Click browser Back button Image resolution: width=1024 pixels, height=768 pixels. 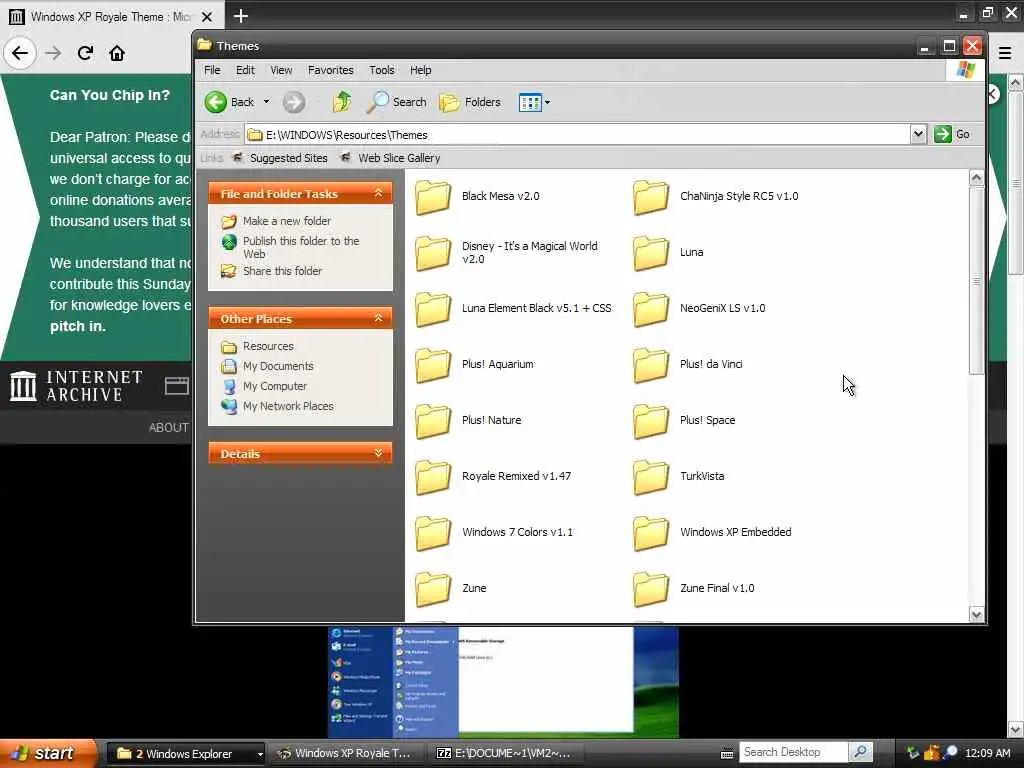(20, 53)
